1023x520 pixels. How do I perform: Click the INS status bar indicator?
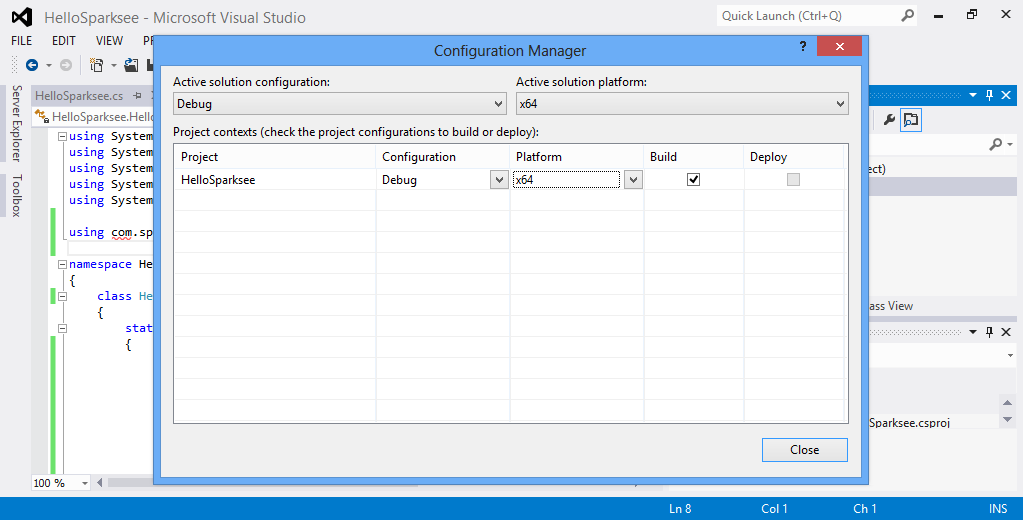pyautogui.click(x=998, y=508)
